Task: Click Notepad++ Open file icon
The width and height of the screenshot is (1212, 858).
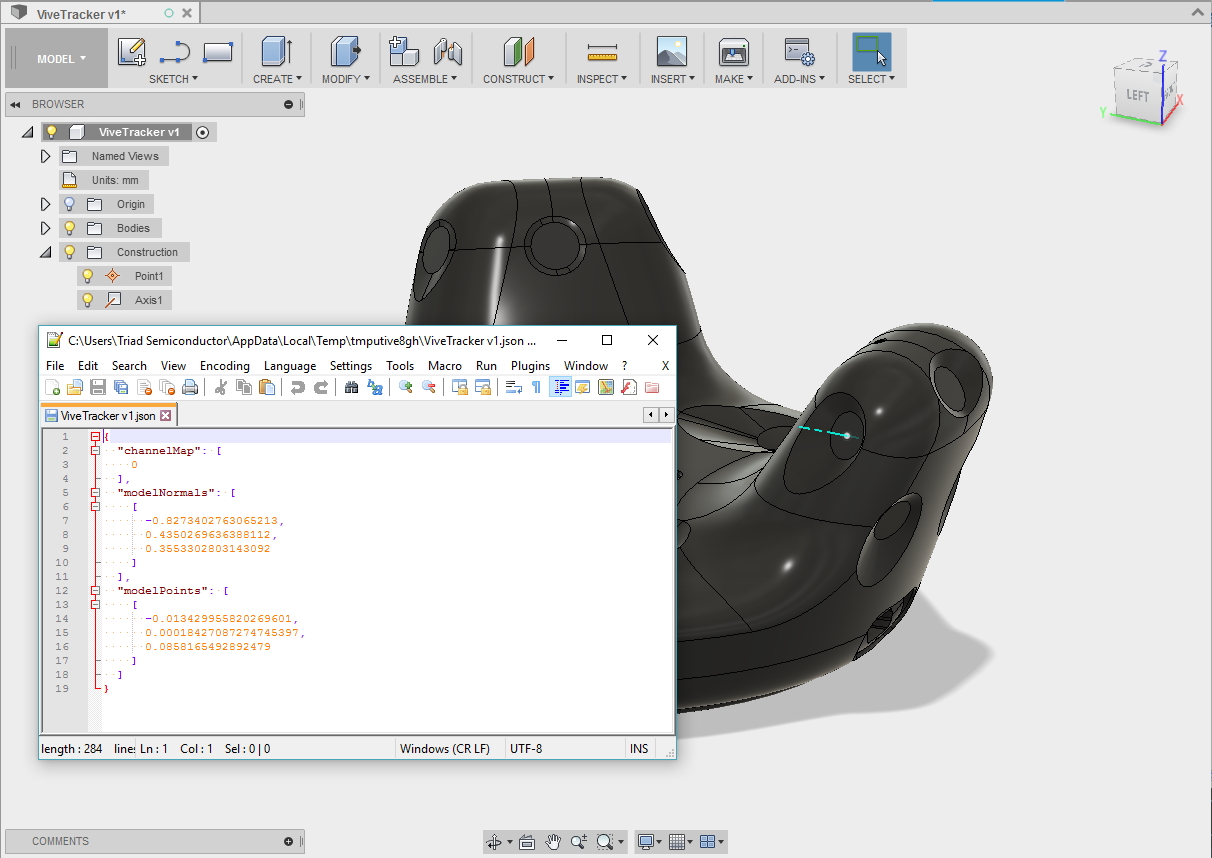Action: click(x=75, y=388)
